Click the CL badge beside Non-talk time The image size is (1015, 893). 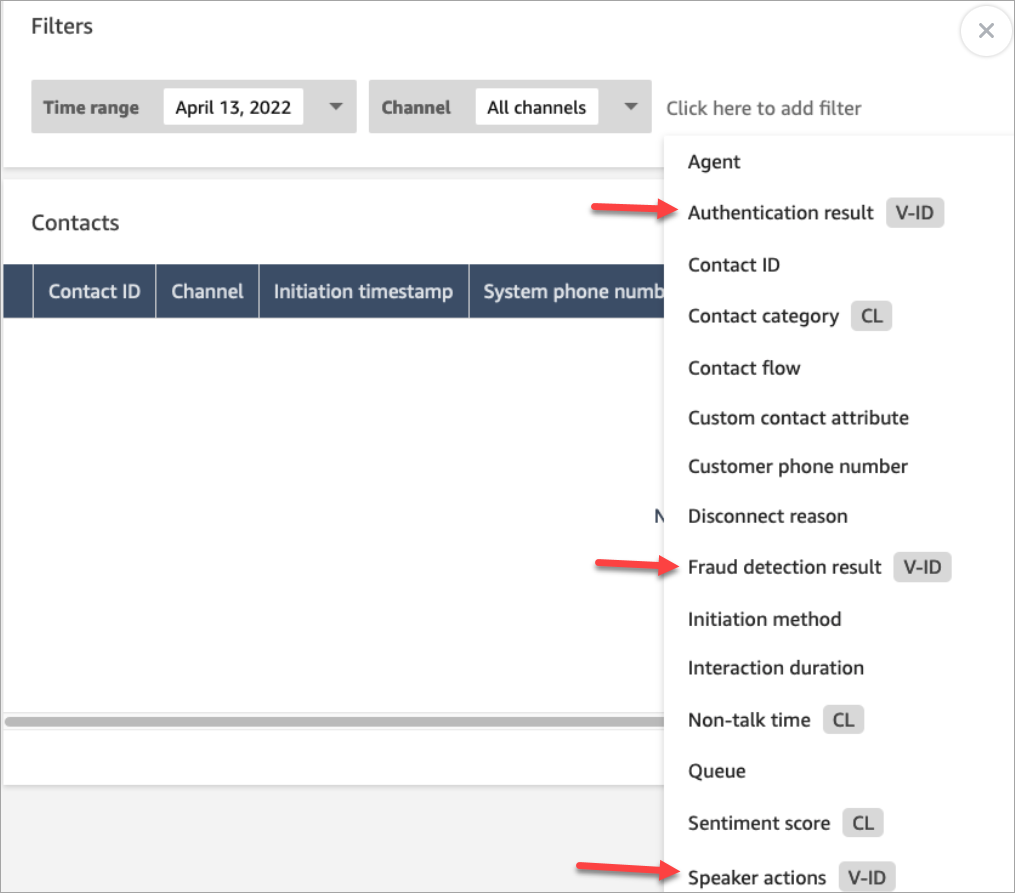click(843, 719)
